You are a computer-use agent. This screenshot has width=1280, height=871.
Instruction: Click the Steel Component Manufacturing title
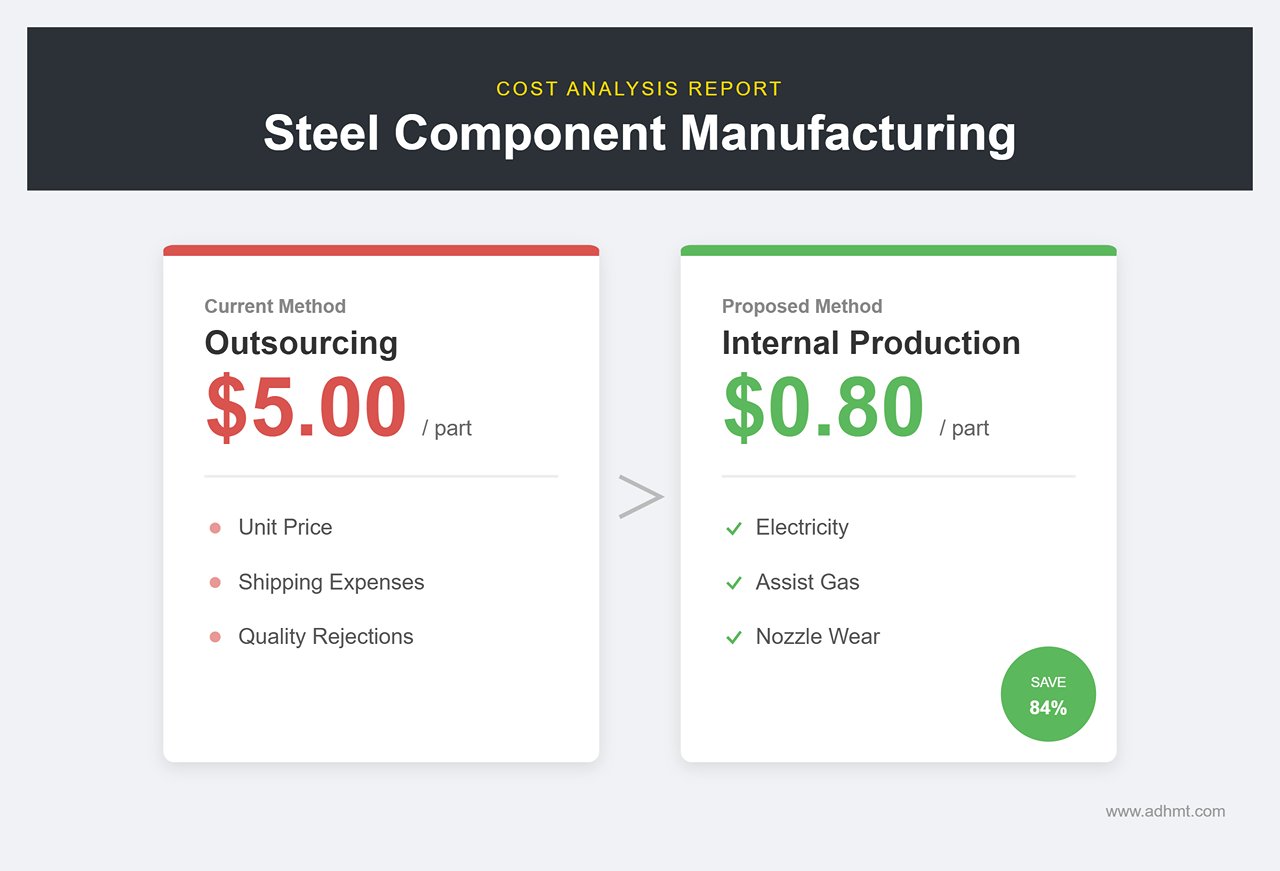pyautogui.click(x=639, y=133)
